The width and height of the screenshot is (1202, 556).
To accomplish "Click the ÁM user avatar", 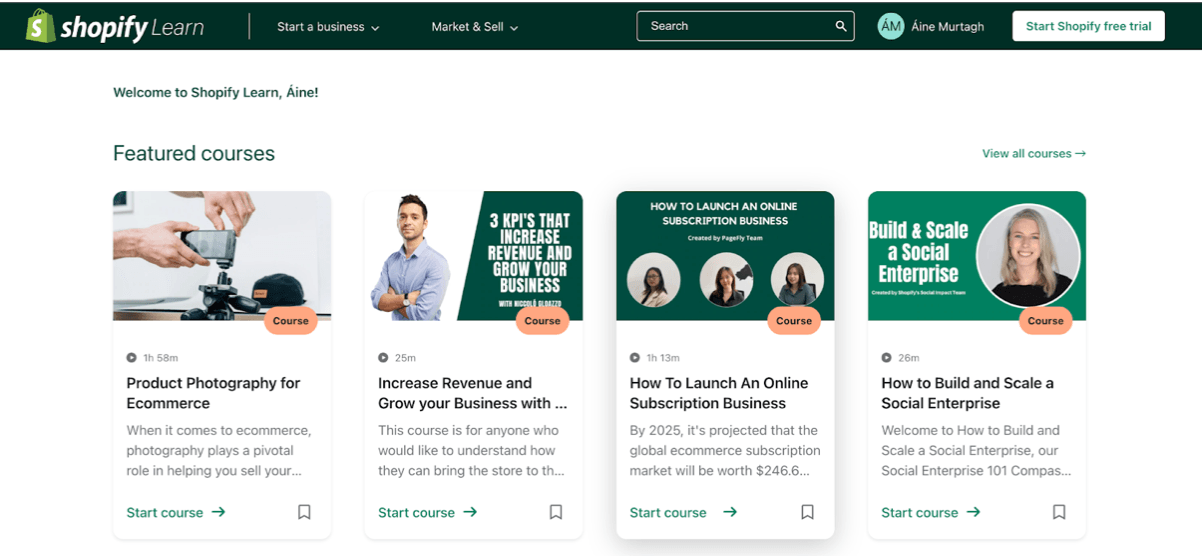I will tap(890, 27).
